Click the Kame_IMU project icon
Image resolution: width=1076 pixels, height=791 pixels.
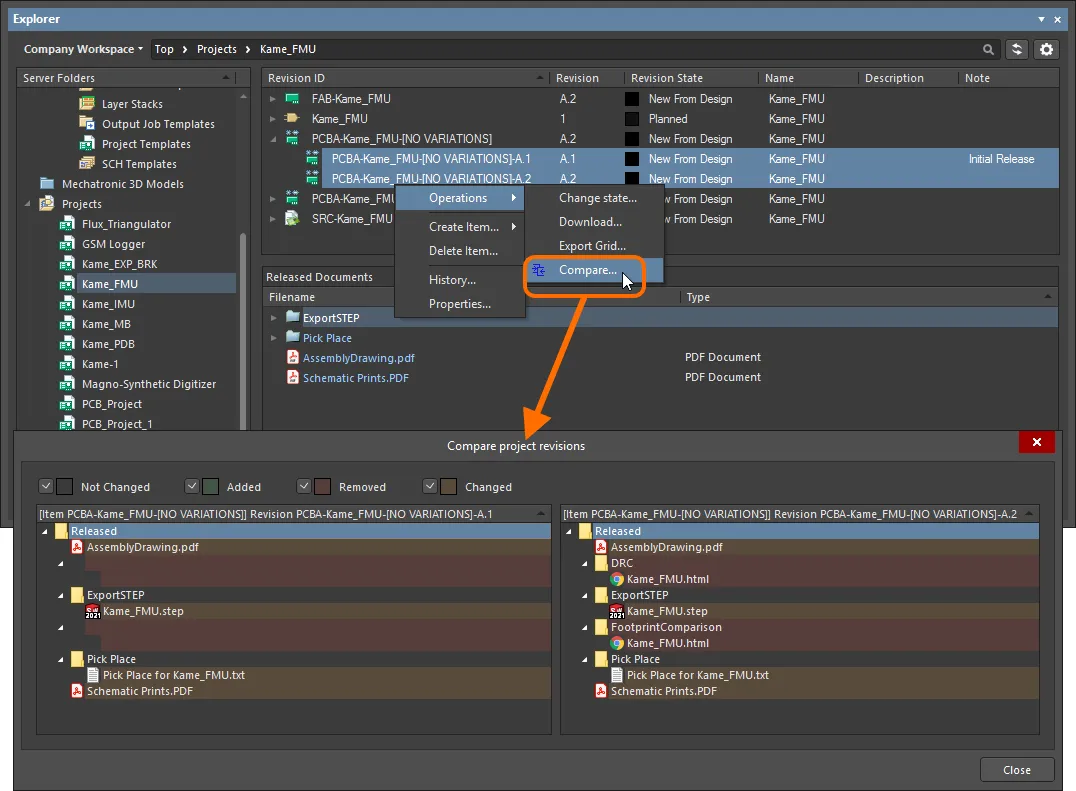[x=67, y=304]
